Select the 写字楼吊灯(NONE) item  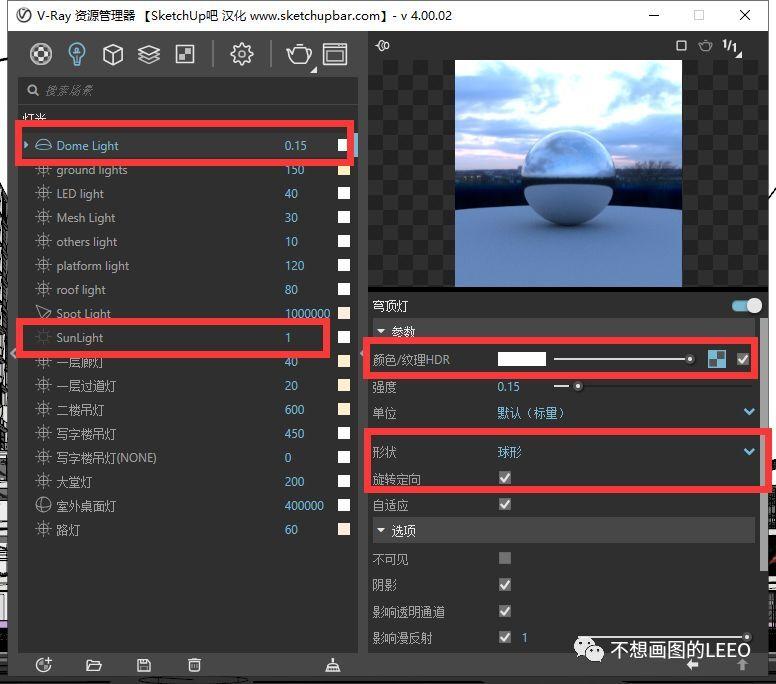(x=106, y=457)
